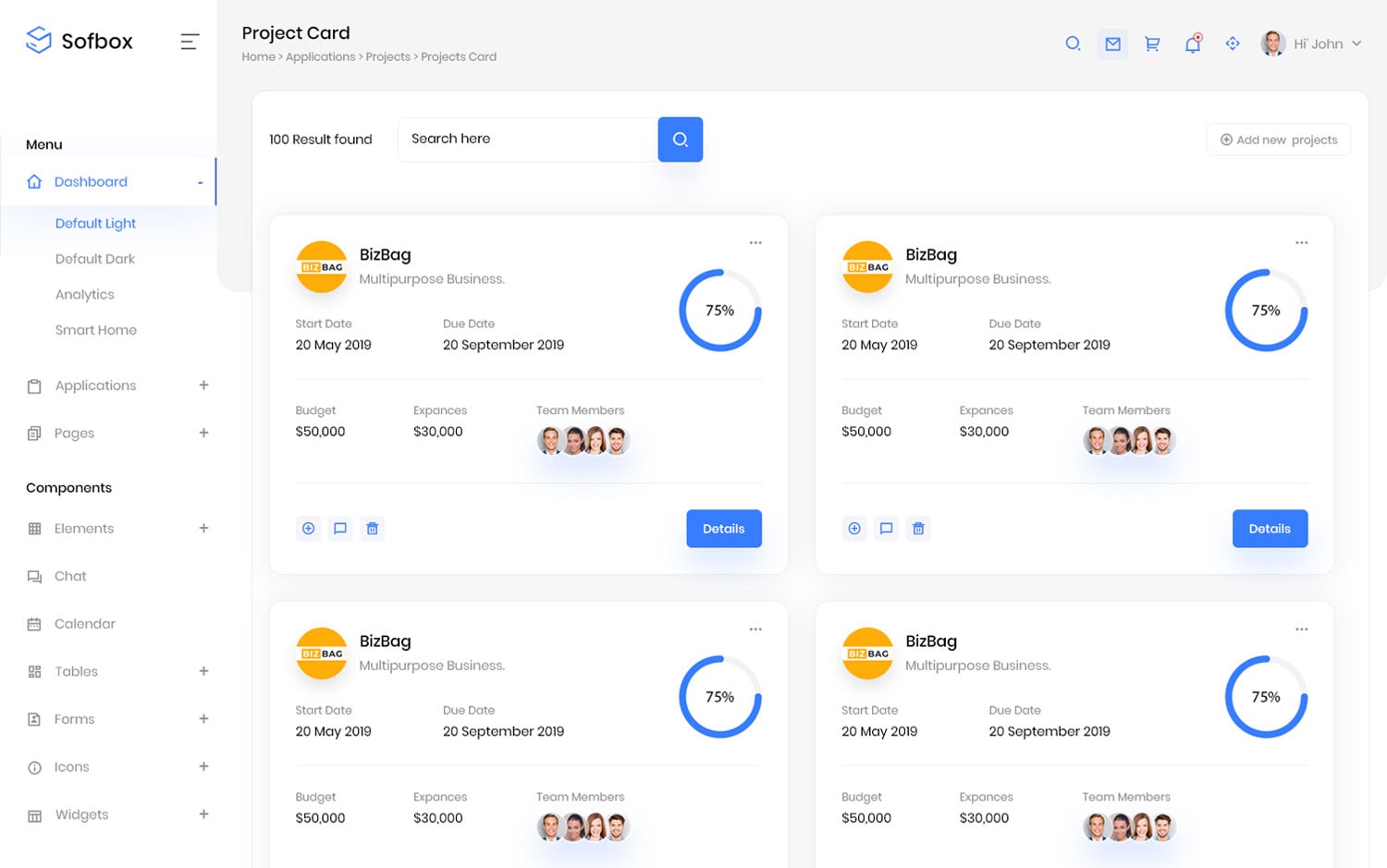1387x868 pixels.
Task: Select Default Dark in sidebar
Action: [x=95, y=259]
